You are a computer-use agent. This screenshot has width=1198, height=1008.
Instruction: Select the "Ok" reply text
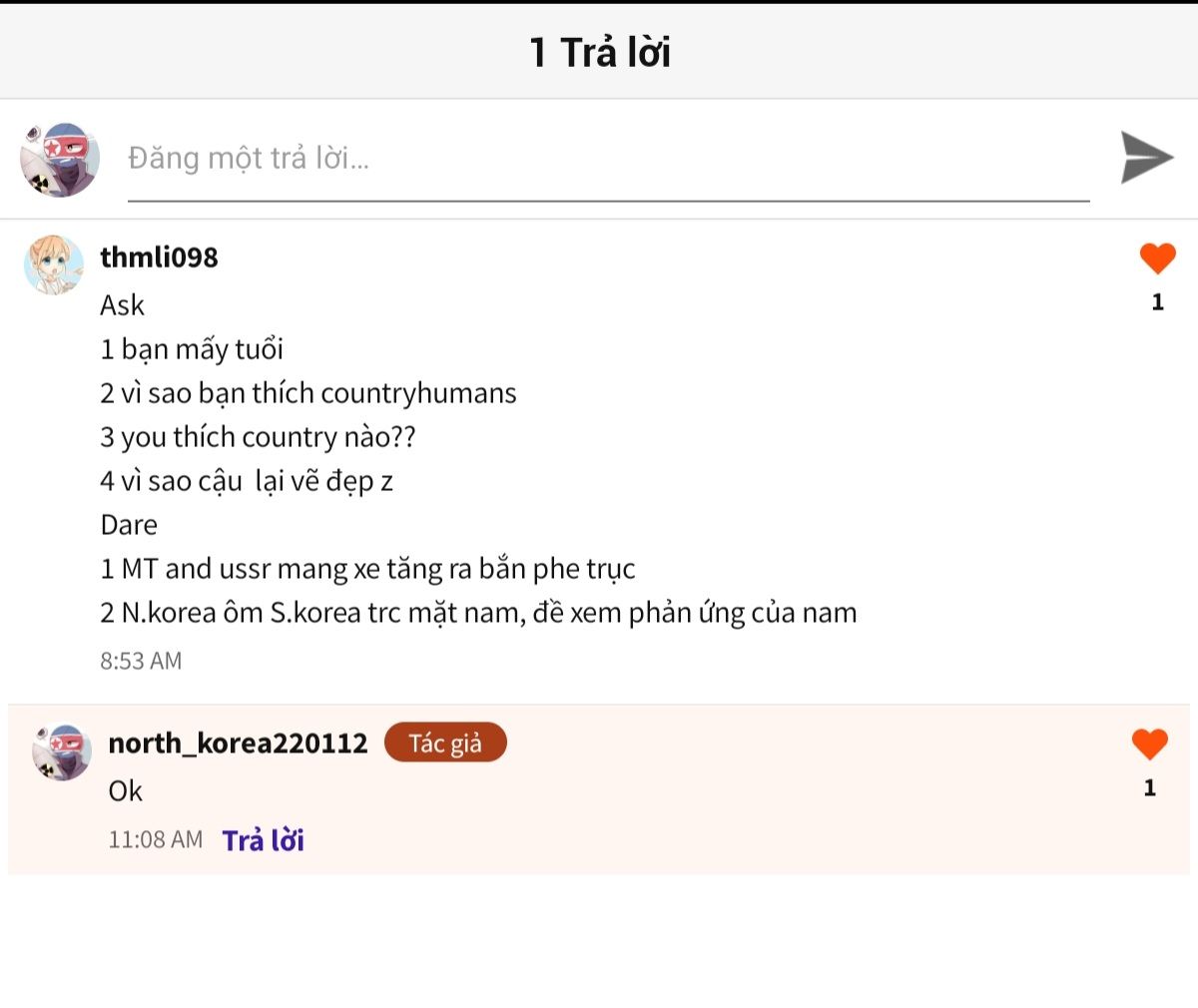(125, 791)
